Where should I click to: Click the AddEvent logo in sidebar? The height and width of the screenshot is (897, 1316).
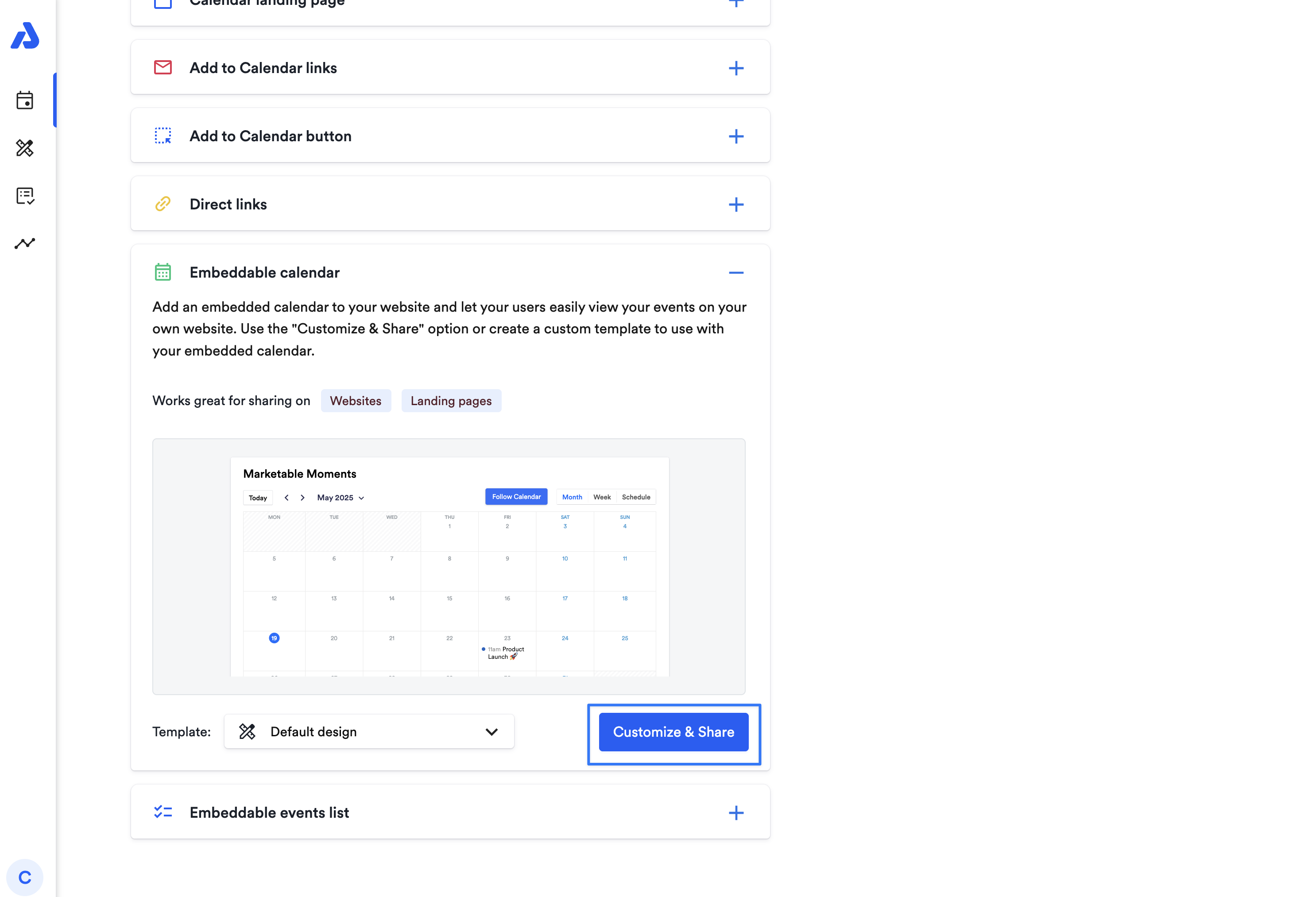click(25, 36)
